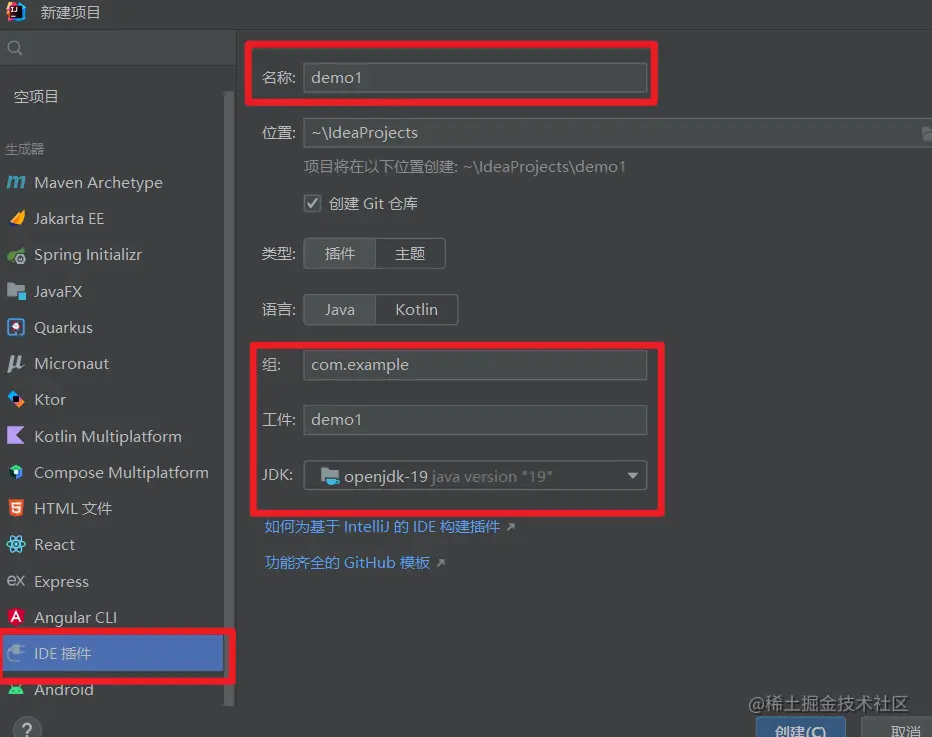Toggle the 创建 Git 仓库 checkbox
Screen dimensions: 932x737
(x=313, y=203)
